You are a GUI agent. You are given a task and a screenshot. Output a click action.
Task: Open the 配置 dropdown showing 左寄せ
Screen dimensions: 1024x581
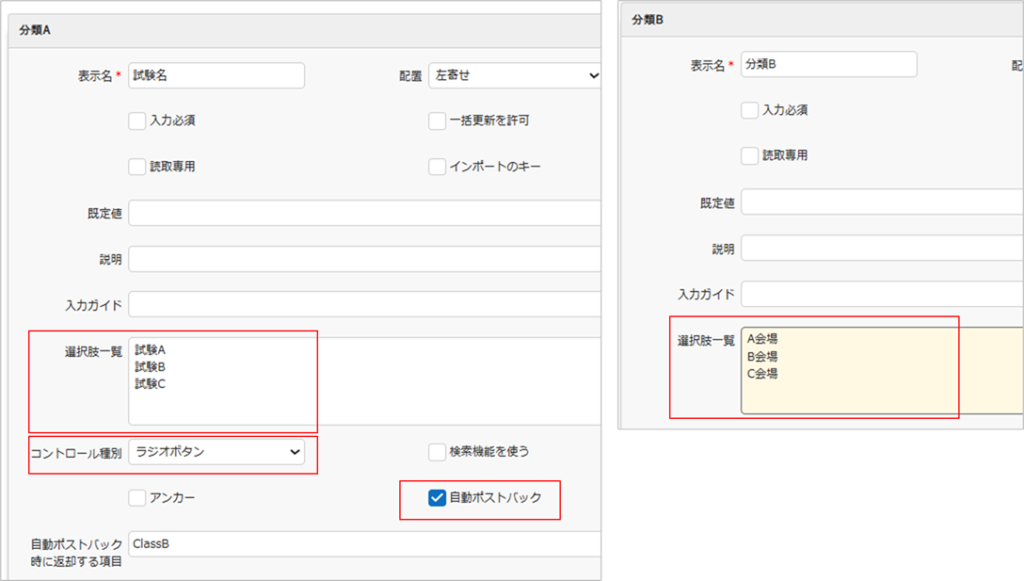tap(513, 75)
